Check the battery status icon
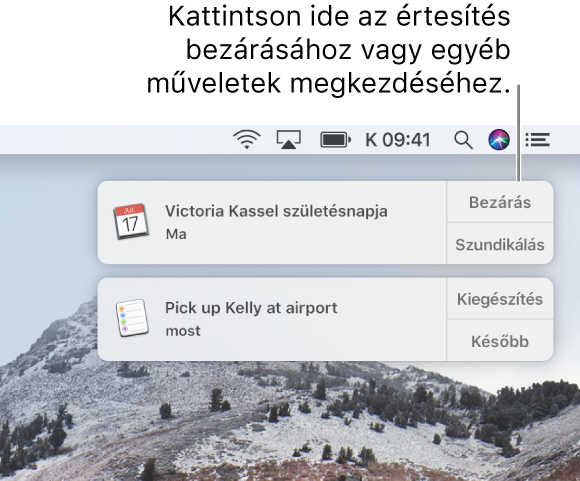 coord(335,140)
